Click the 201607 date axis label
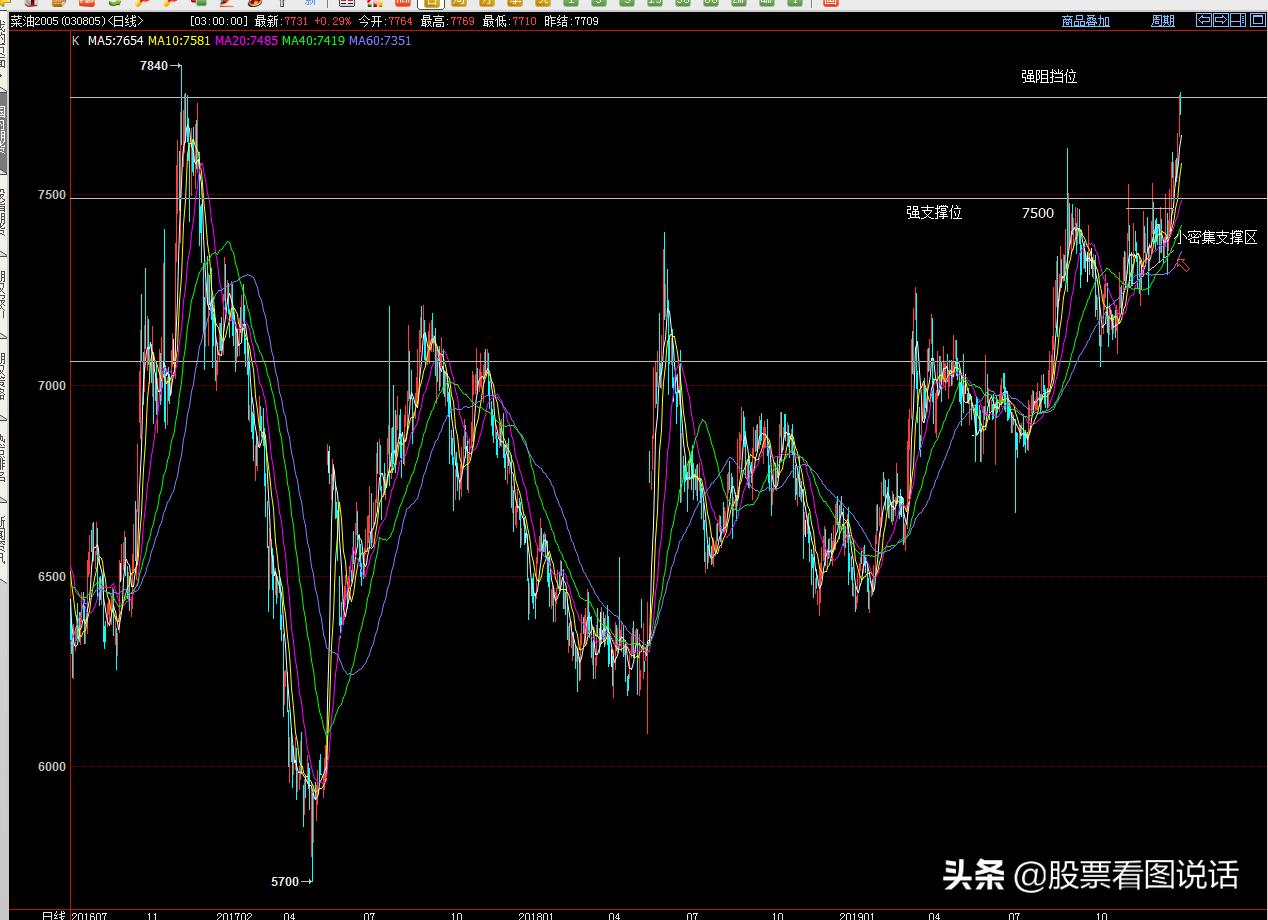Screen dimensions: 1268x920 (91, 915)
